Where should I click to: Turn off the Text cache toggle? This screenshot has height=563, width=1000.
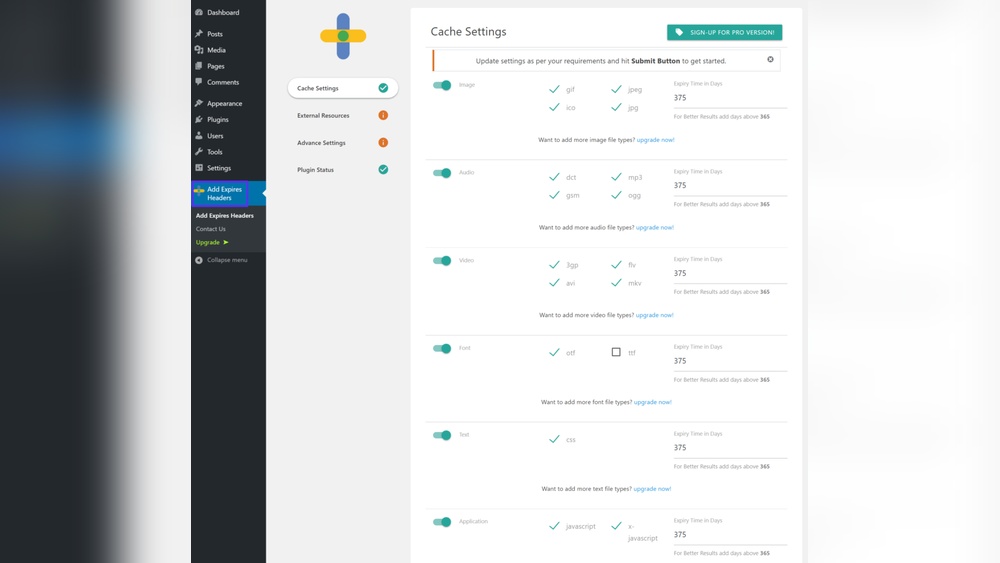[442, 435]
